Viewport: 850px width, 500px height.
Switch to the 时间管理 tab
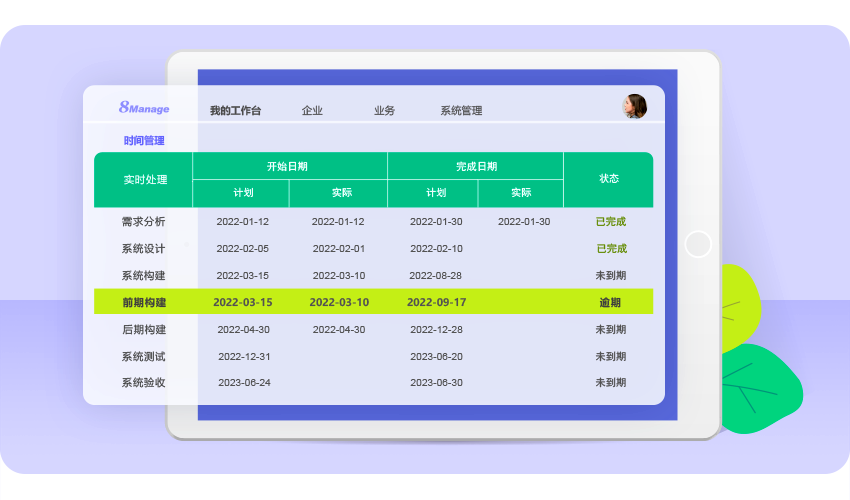[144, 141]
